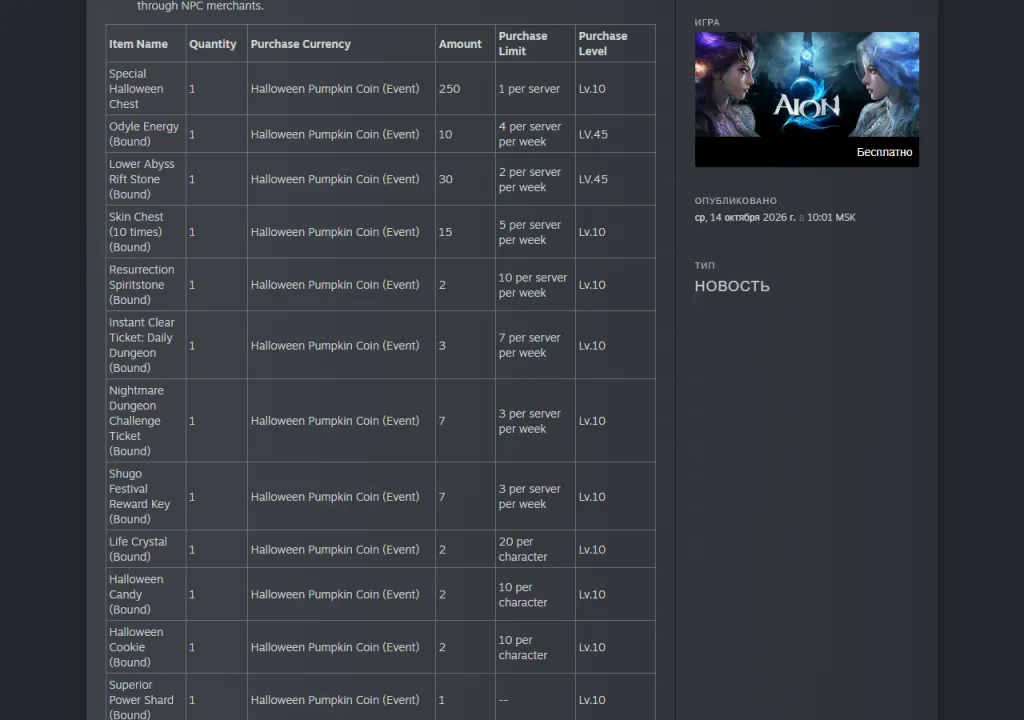Select the Odyle Energy (Bound) item cell

(144, 134)
